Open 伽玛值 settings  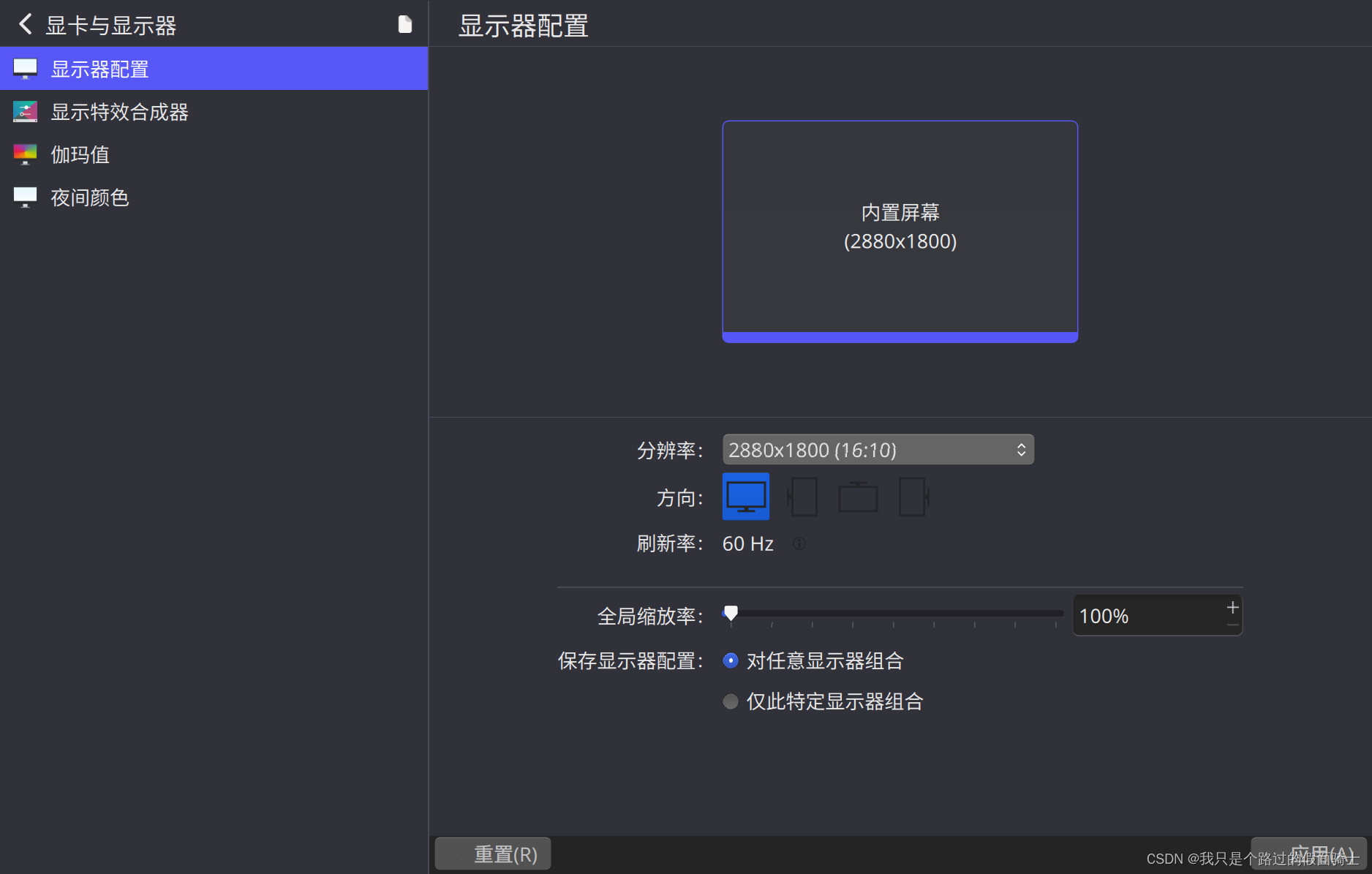tap(214, 154)
